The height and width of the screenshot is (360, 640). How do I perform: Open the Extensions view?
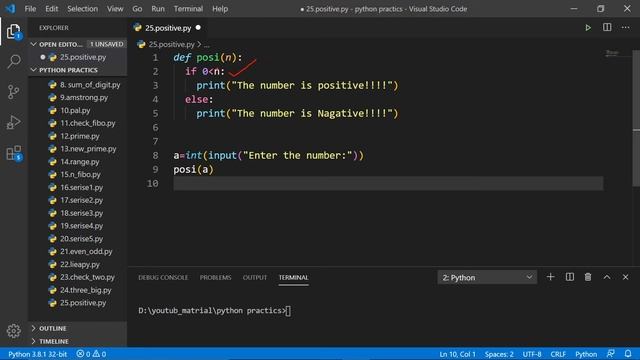pos(13,153)
